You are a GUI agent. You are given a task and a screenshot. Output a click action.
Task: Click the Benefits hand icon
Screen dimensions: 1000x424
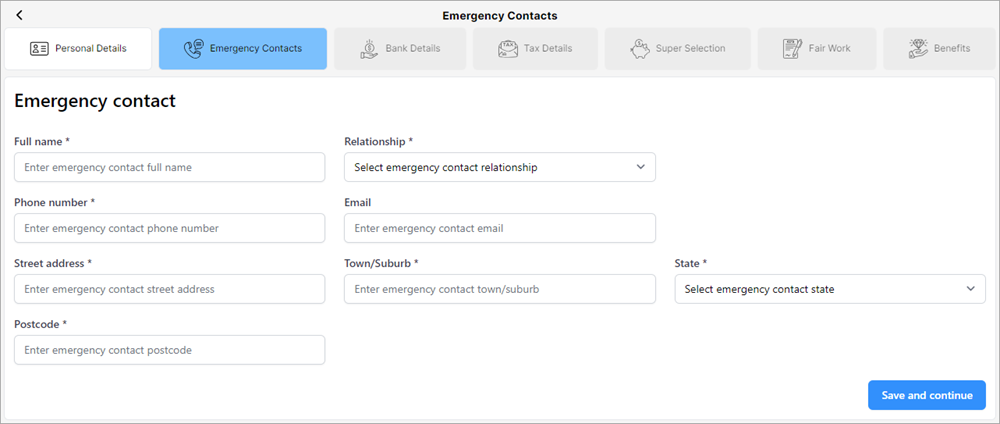coord(917,48)
